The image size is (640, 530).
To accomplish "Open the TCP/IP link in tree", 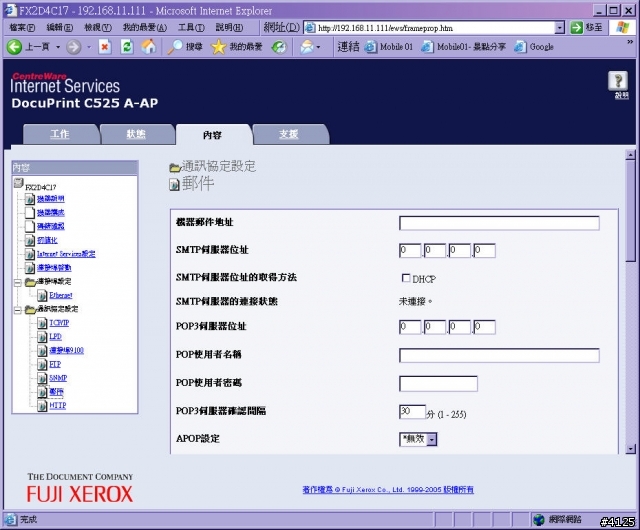I will click(59, 323).
